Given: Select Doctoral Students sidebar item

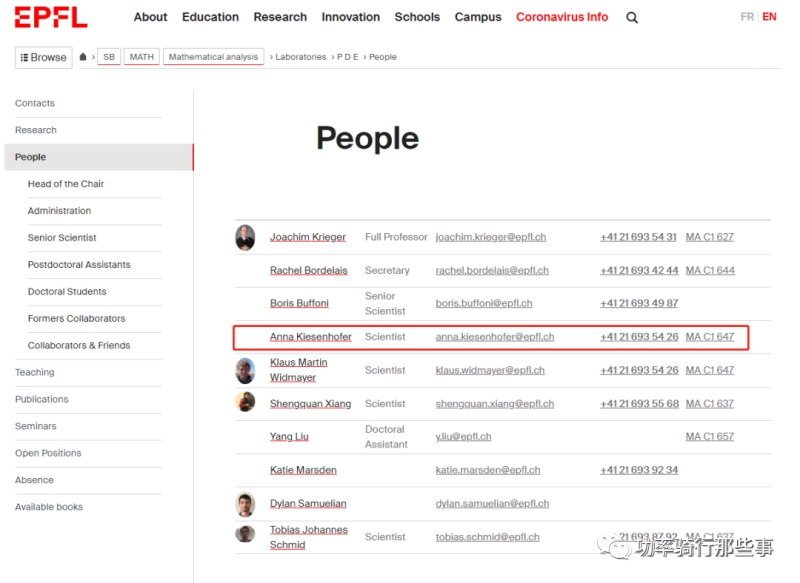Looking at the screenshot, I should 67,292.
